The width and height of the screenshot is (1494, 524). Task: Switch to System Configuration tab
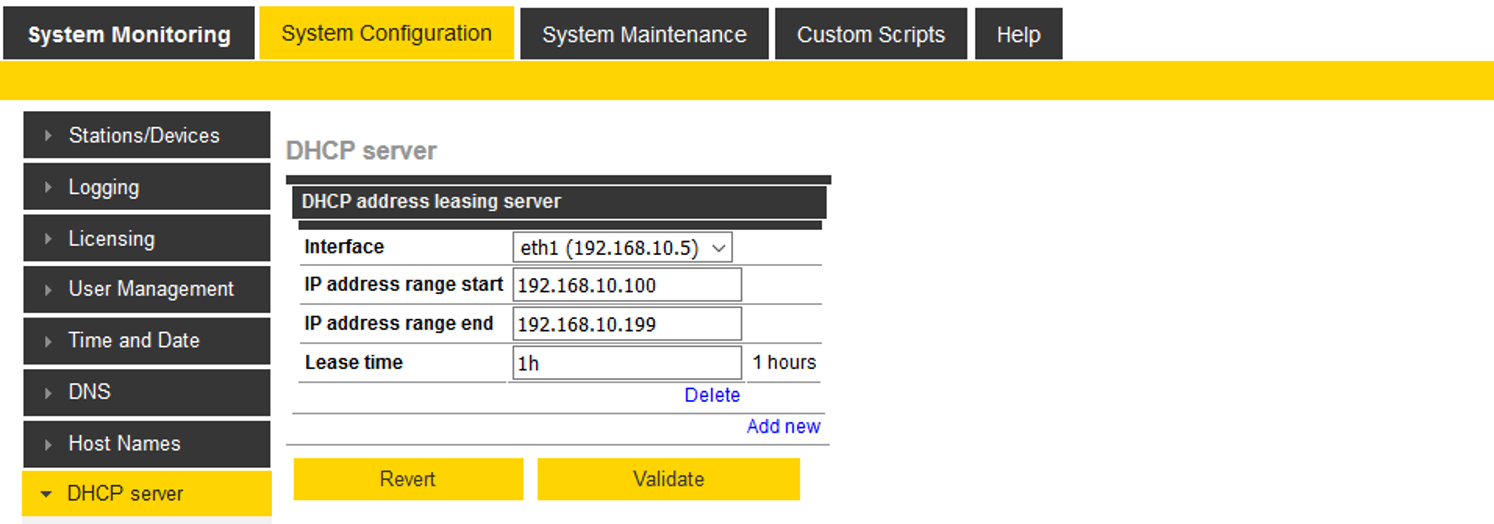386,34
